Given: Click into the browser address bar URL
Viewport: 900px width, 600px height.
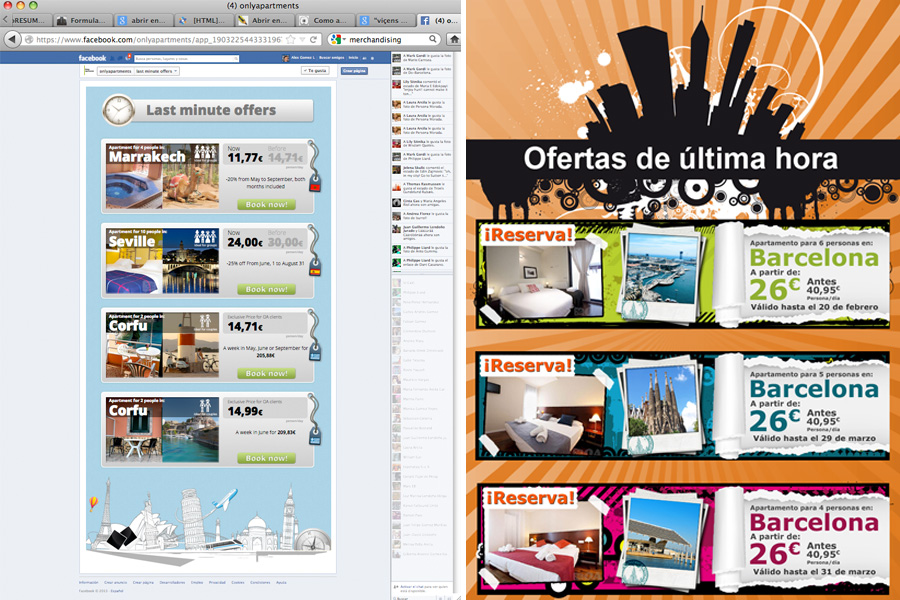Looking at the screenshot, I should 159,40.
